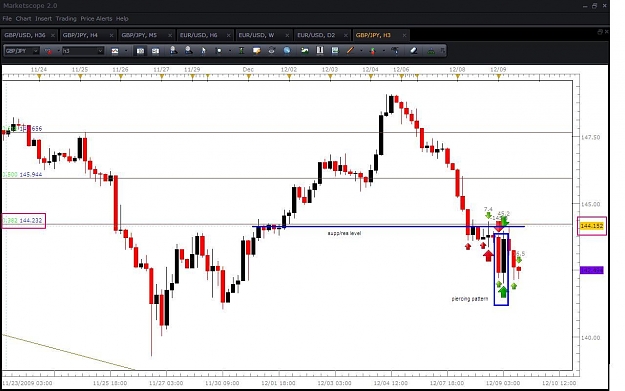Click the second magnifier zoom icon
The height and width of the screenshot is (391, 625).
click(x=188, y=51)
